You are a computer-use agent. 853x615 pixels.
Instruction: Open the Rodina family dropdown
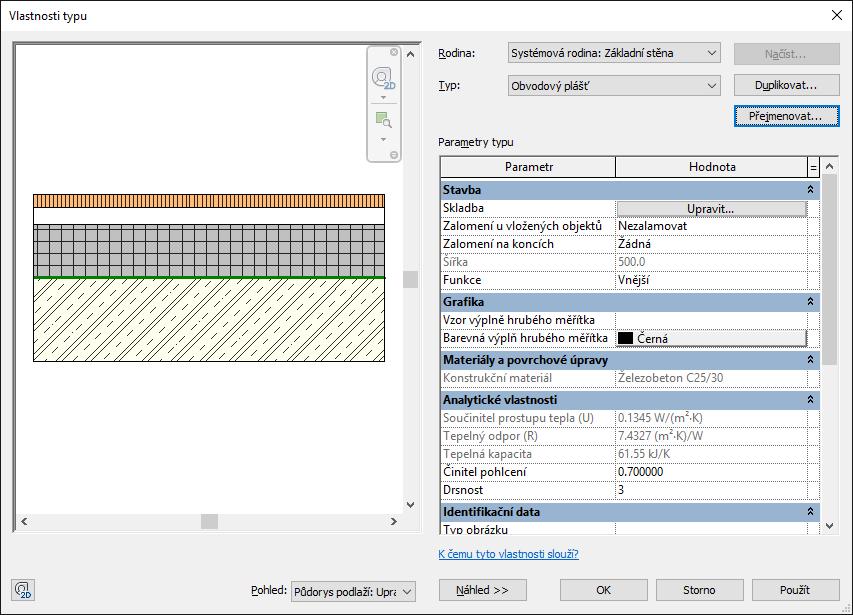pos(614,53)
